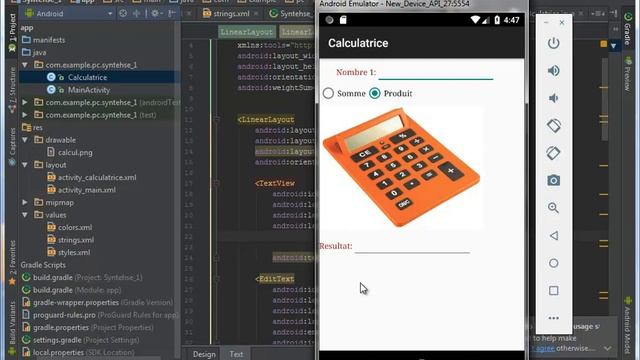Open emulator extended controls (three dots)
Screen dimensions: 640x360
click(x=553, y=318)
